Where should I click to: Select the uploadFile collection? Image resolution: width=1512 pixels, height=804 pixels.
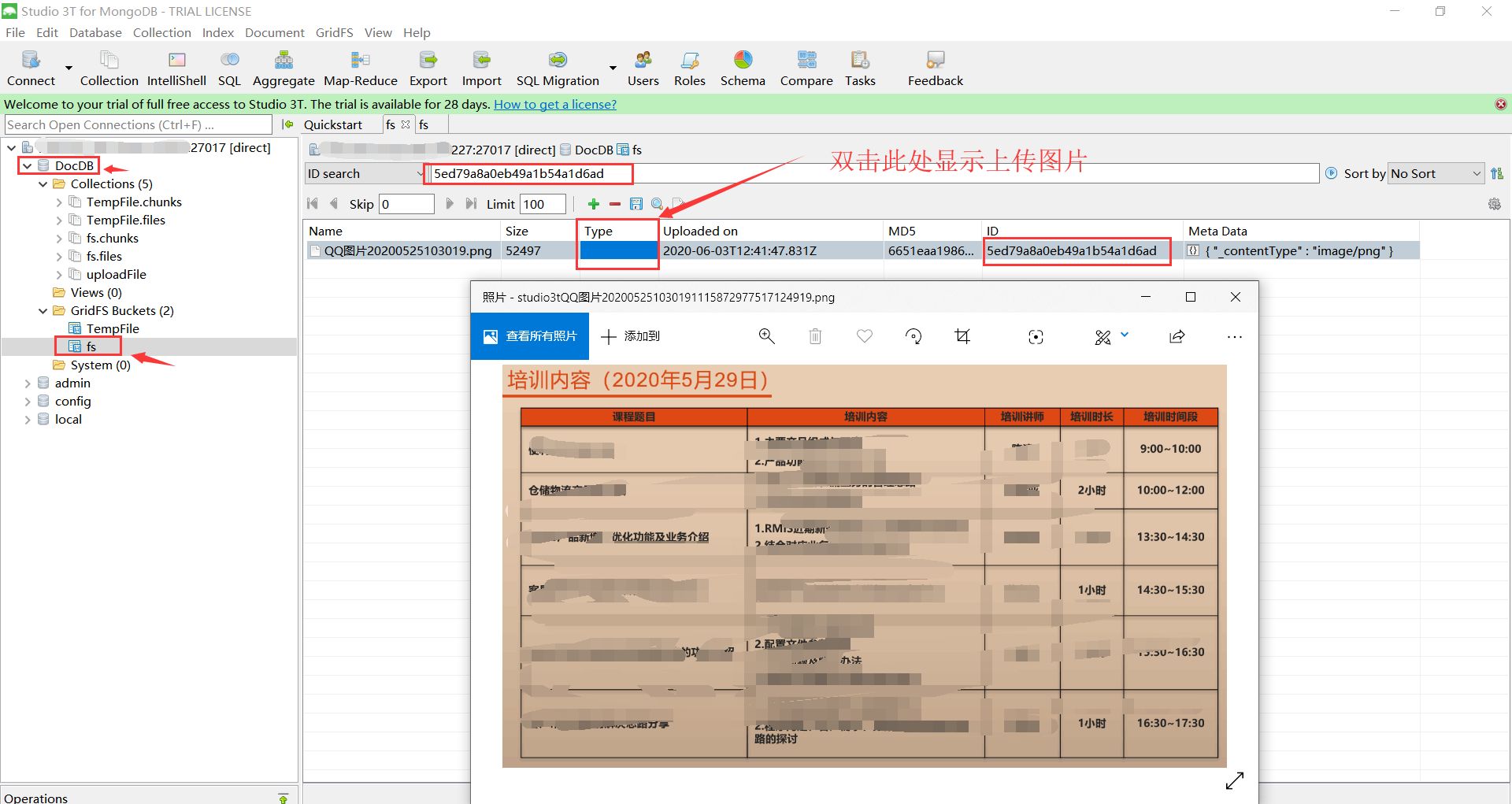[x=116, y=274]
